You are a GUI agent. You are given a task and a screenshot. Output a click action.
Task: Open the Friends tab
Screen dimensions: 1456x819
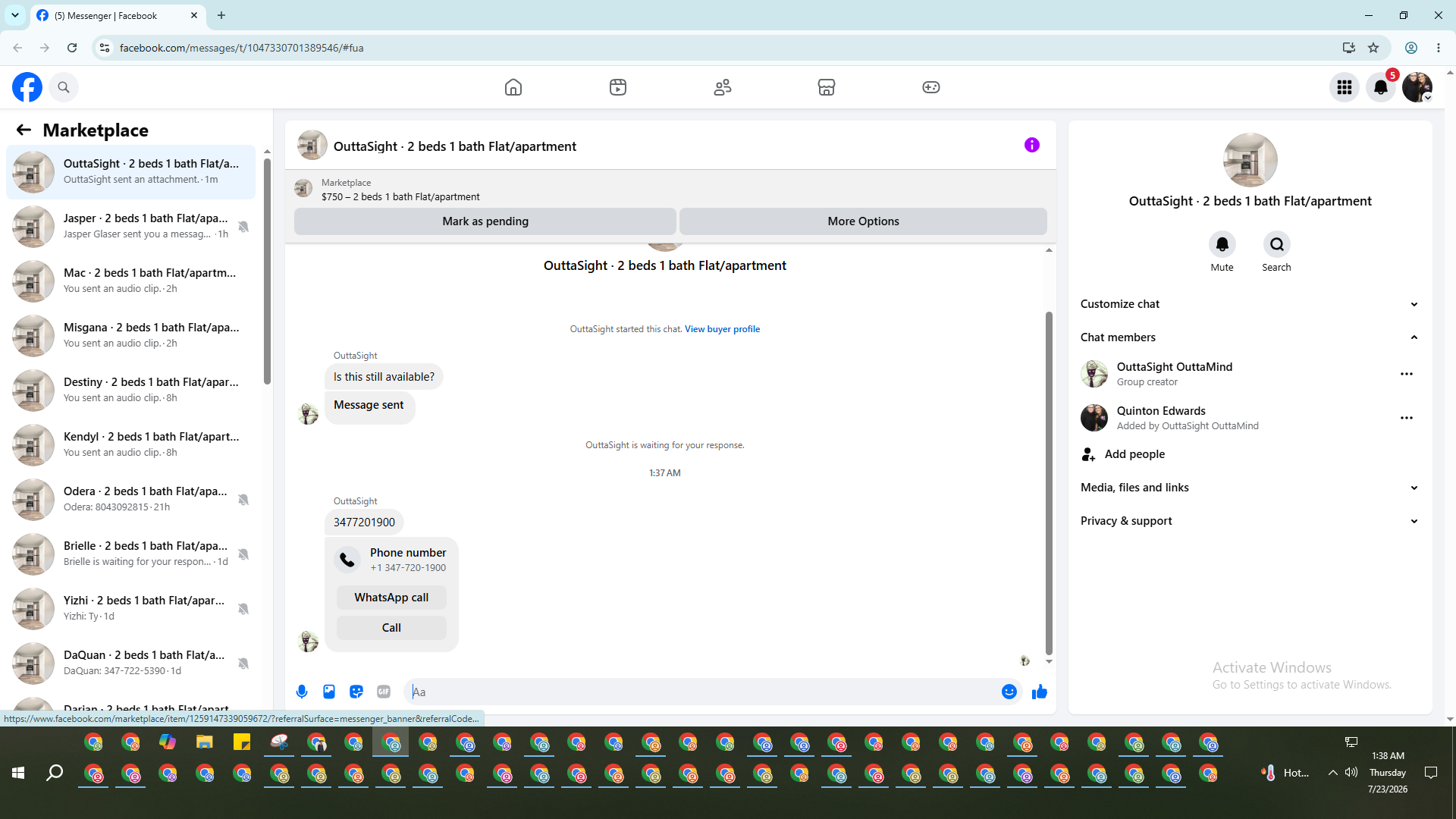tap(723, 87)
